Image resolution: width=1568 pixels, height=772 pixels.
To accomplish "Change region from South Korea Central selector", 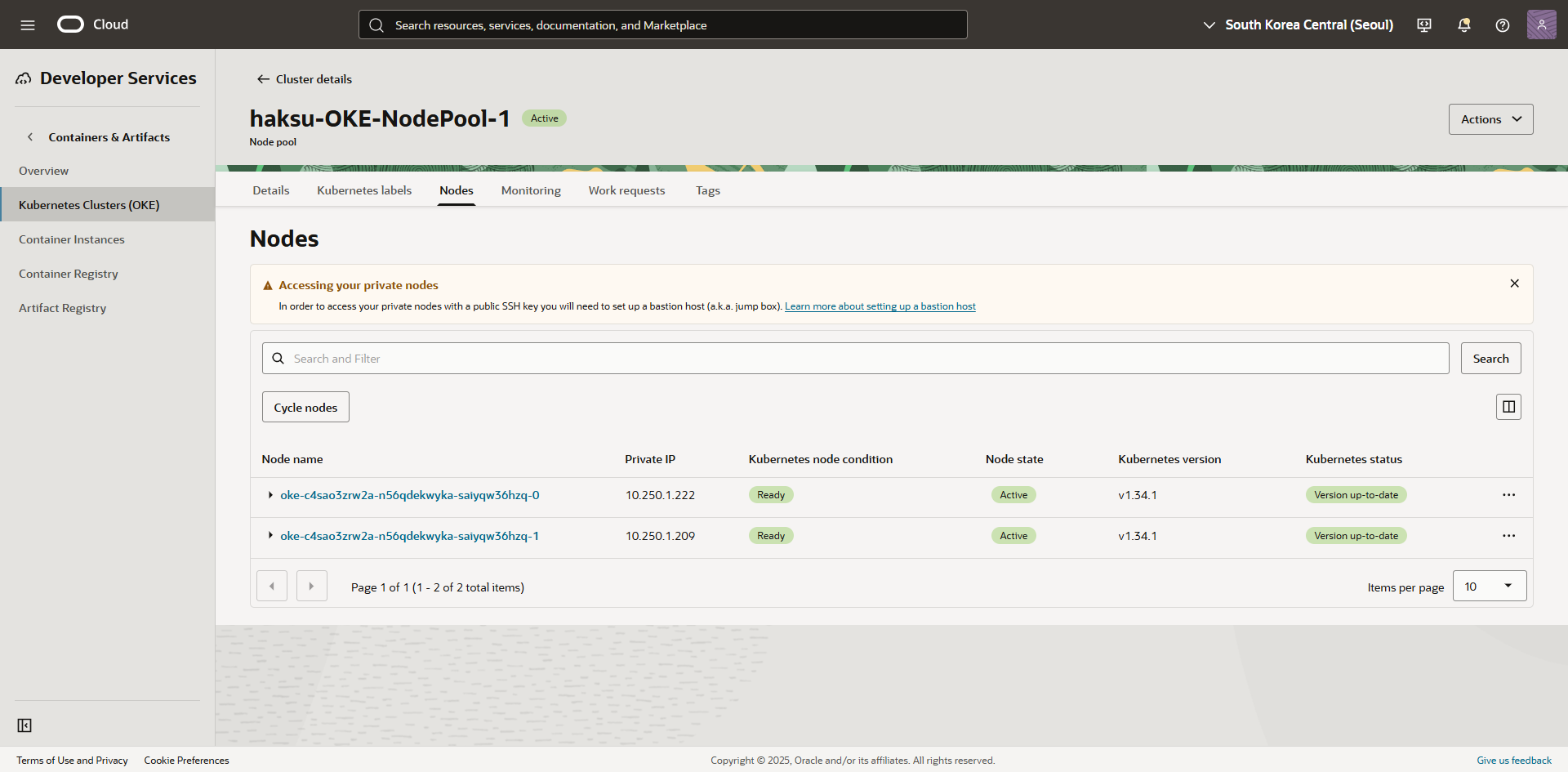I will coord(1298,25).
